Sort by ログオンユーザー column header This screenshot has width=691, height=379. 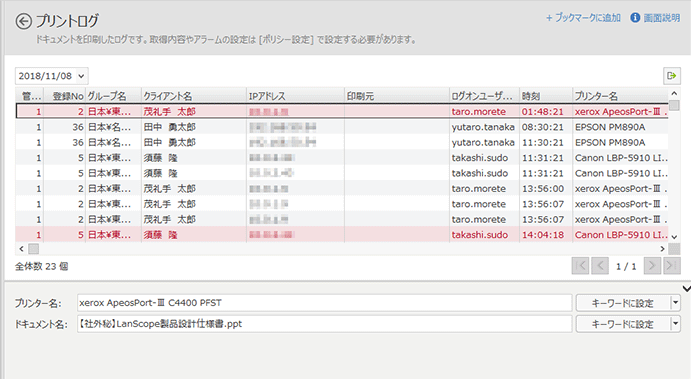pyautogui.click(x=484, y=96)
